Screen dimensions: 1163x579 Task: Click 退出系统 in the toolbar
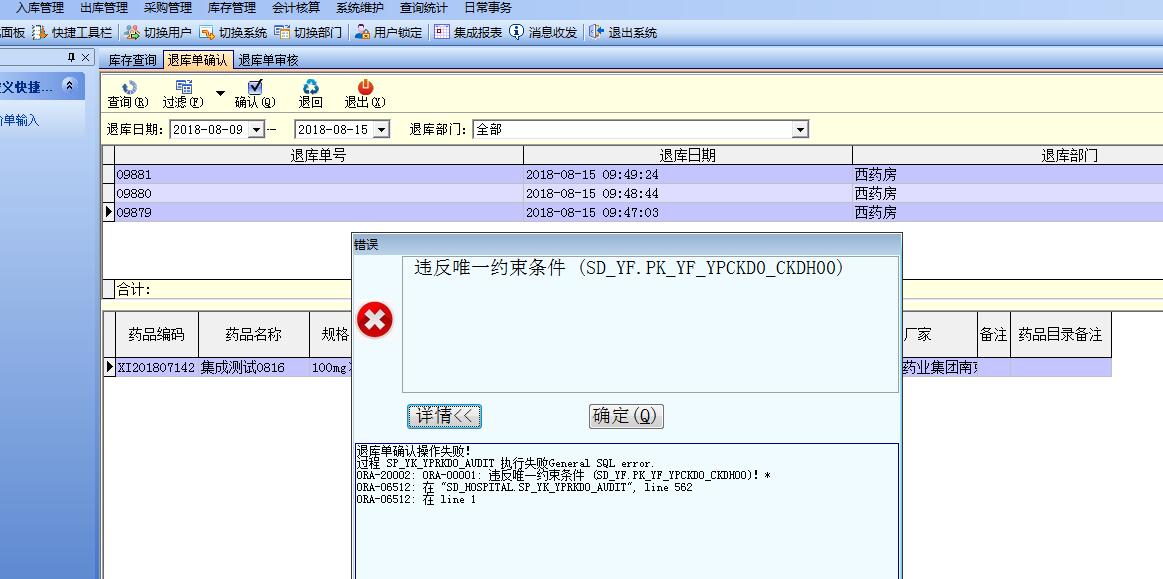tap(624, 33)
